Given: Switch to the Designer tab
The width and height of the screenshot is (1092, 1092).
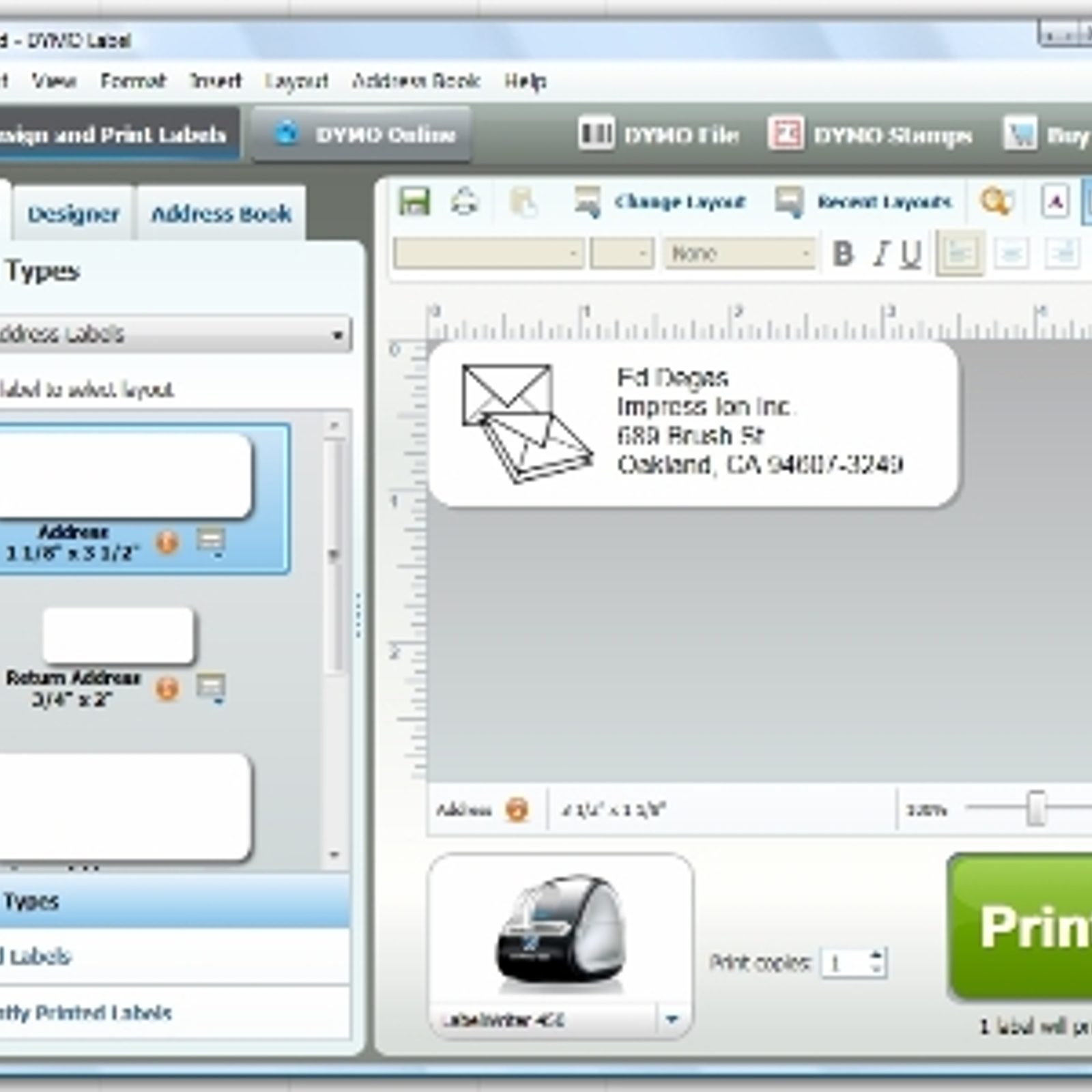Looking at the screenshot, I should tap(73, 214).
